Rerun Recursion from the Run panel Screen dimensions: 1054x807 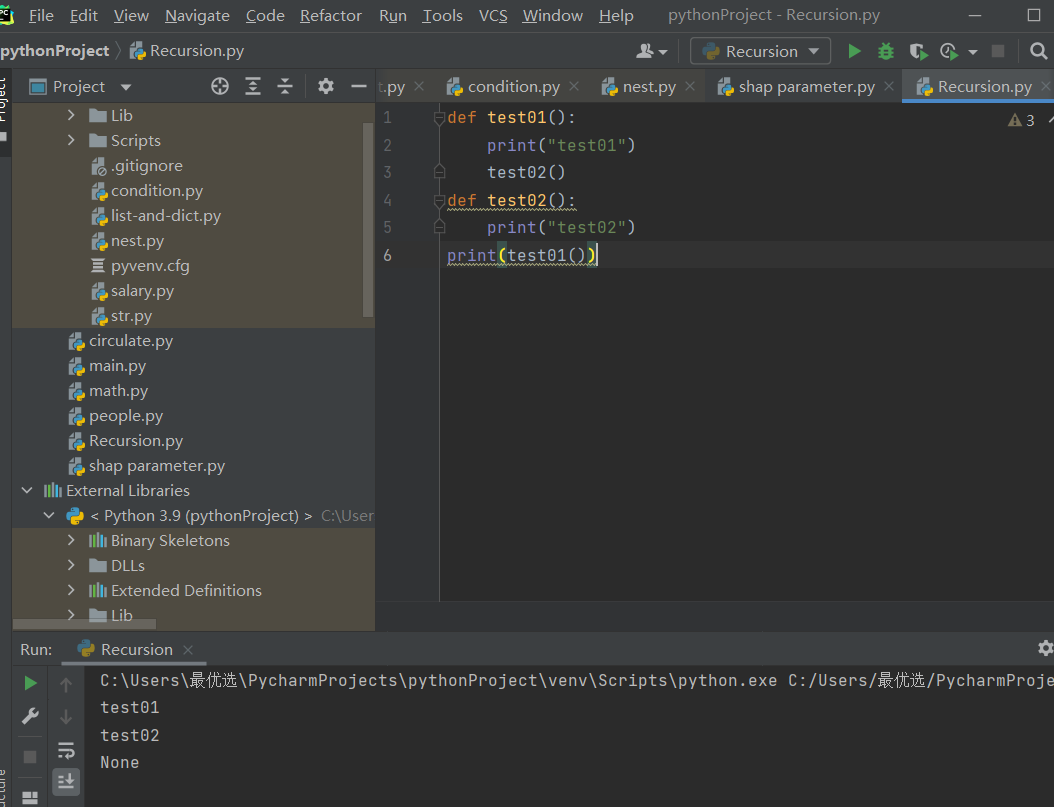click(x=30, y=683)
